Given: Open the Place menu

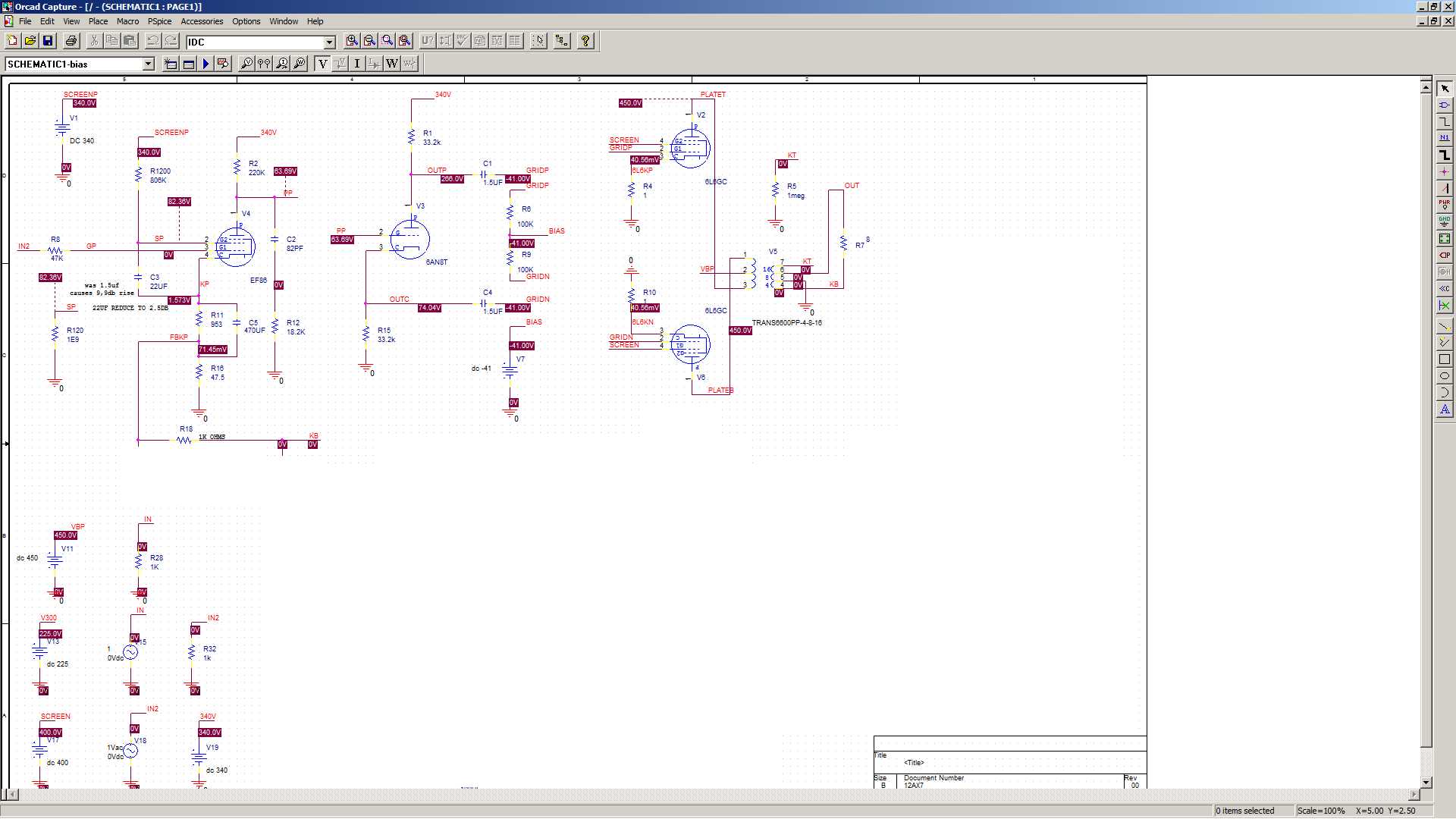Looking at the screenshot, I should tap(98, 21).
